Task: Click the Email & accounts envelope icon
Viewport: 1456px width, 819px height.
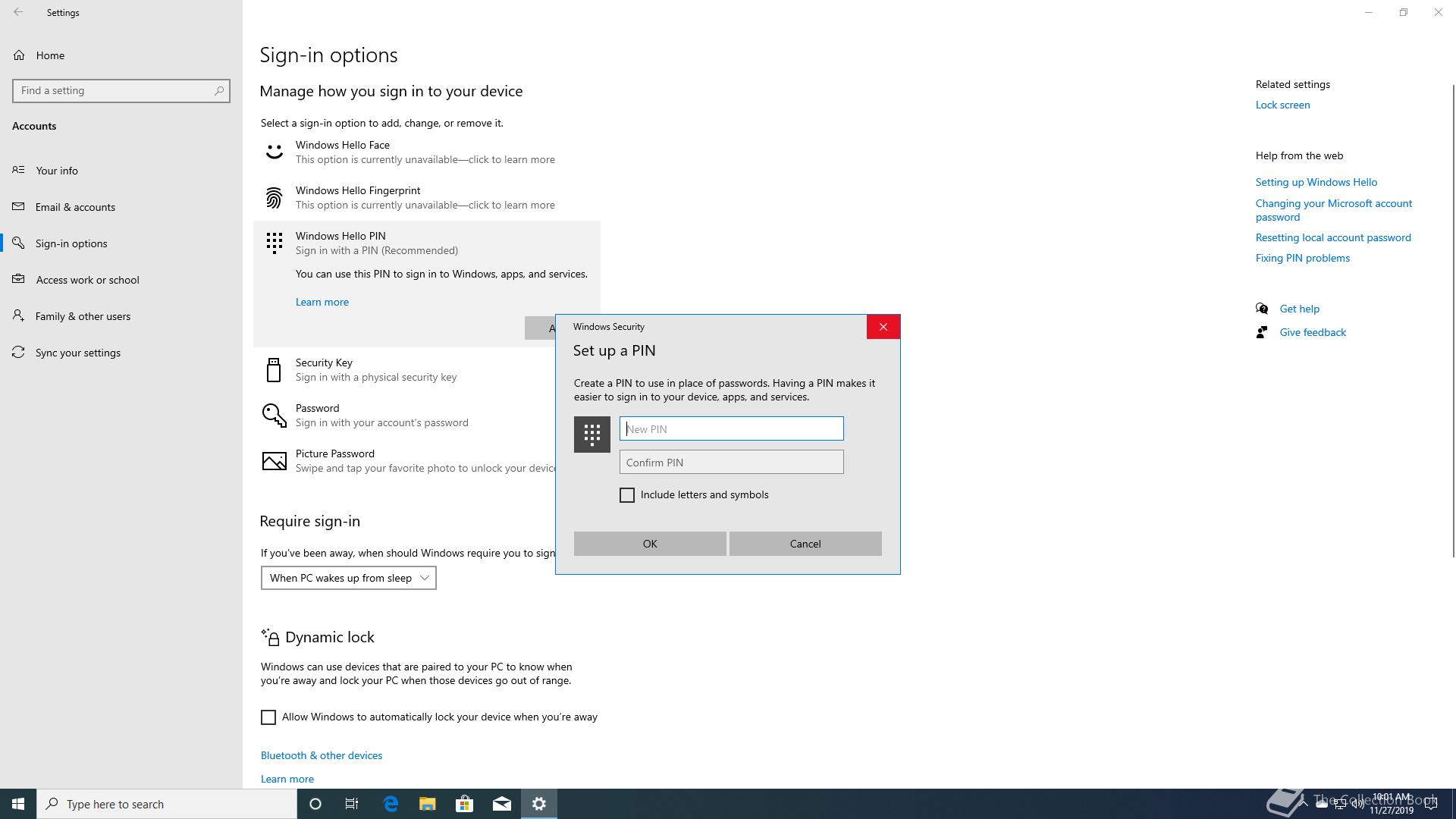Action: pos(18,206)
